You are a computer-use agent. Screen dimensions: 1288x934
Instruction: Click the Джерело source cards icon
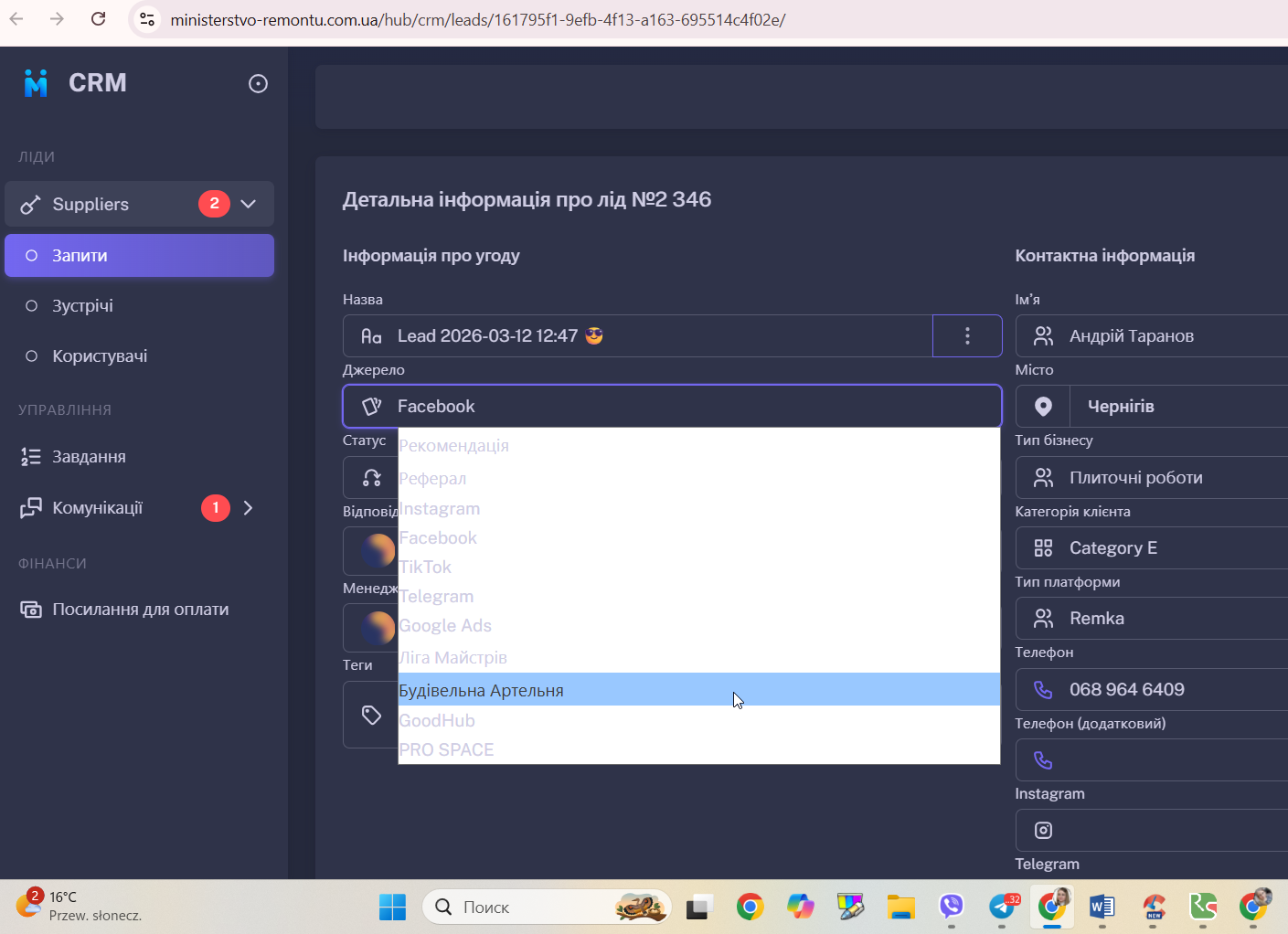tap(371, 406)
